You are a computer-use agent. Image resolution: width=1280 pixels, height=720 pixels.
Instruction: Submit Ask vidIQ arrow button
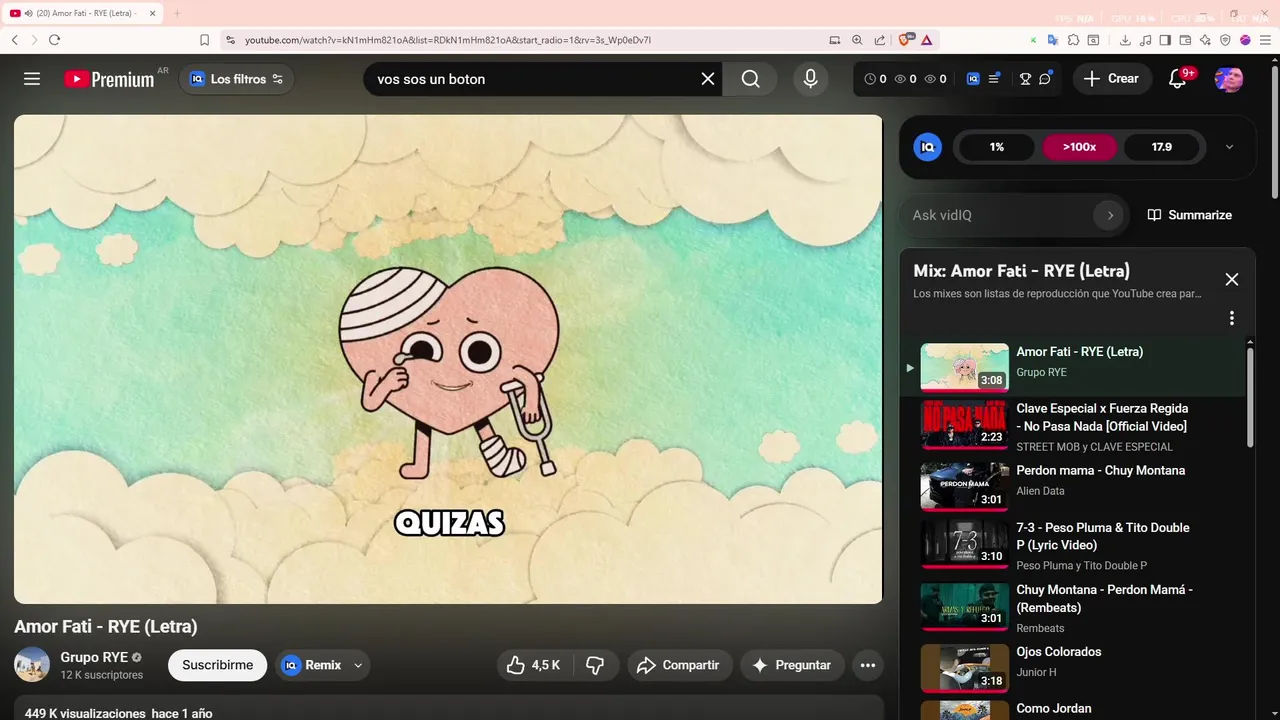(1109, 215)
